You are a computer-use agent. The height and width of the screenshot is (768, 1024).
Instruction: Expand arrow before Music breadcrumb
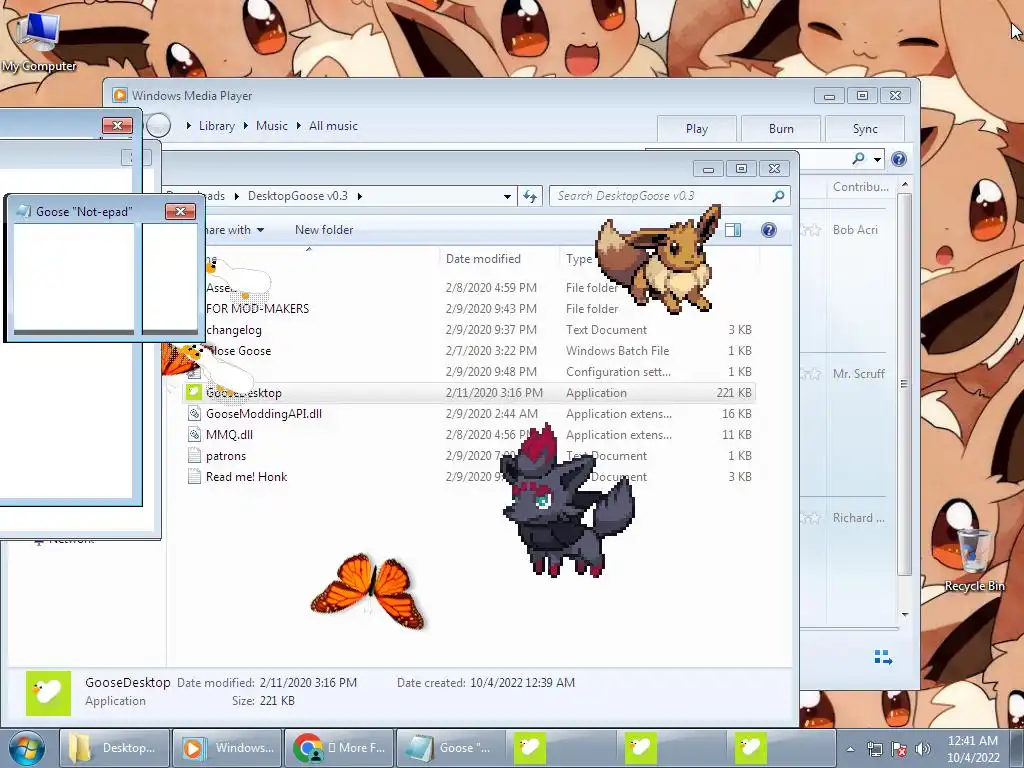[246, 125]
